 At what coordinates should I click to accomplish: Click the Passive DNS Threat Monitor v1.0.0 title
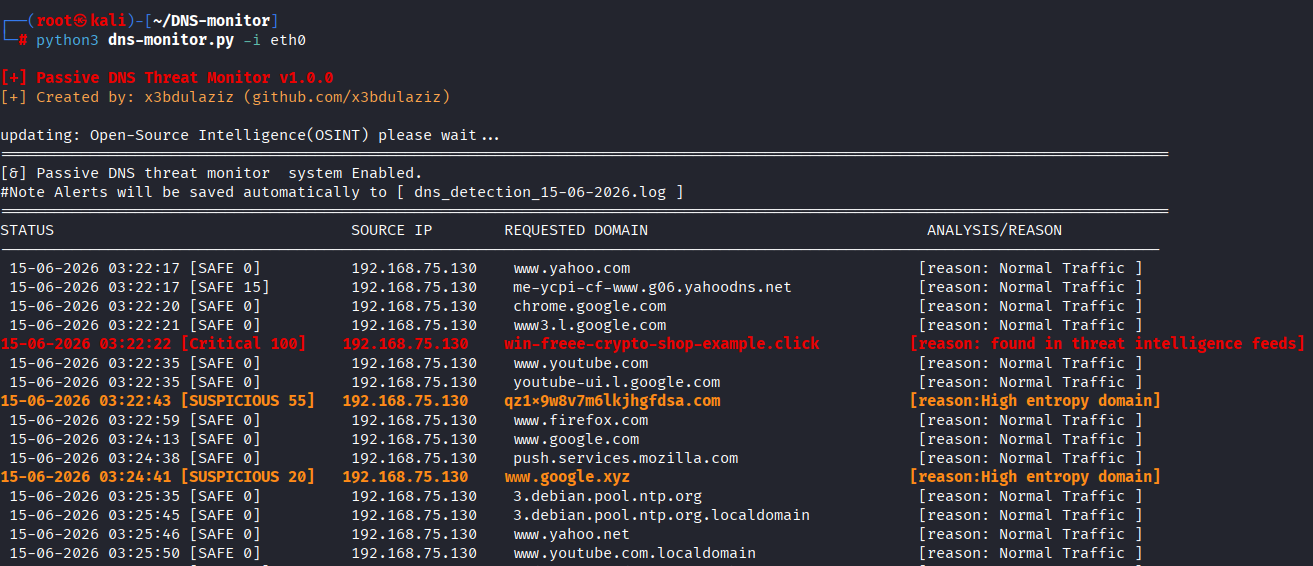point(185,78)
